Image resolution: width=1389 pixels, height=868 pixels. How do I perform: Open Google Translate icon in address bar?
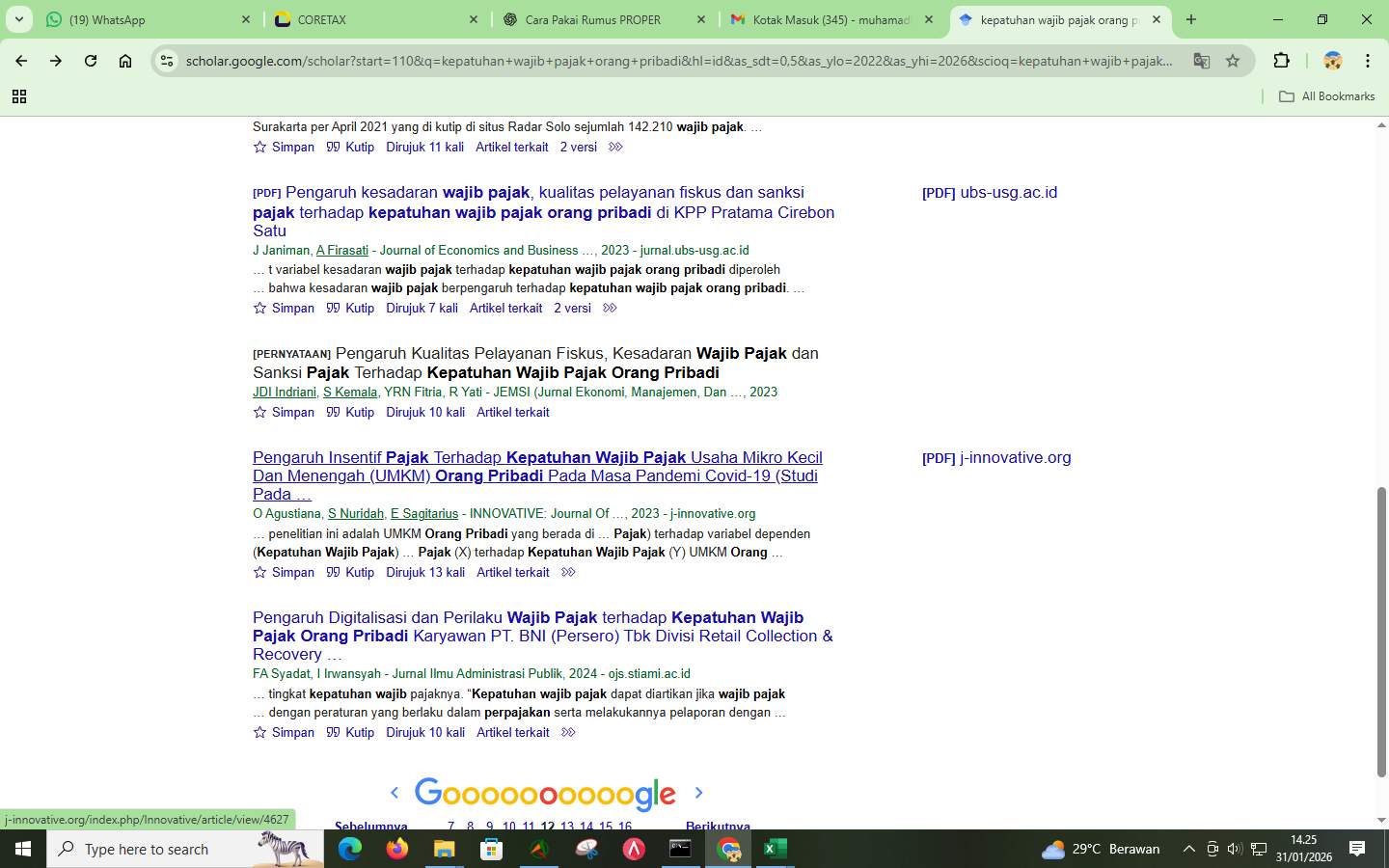click(1201, 60)
